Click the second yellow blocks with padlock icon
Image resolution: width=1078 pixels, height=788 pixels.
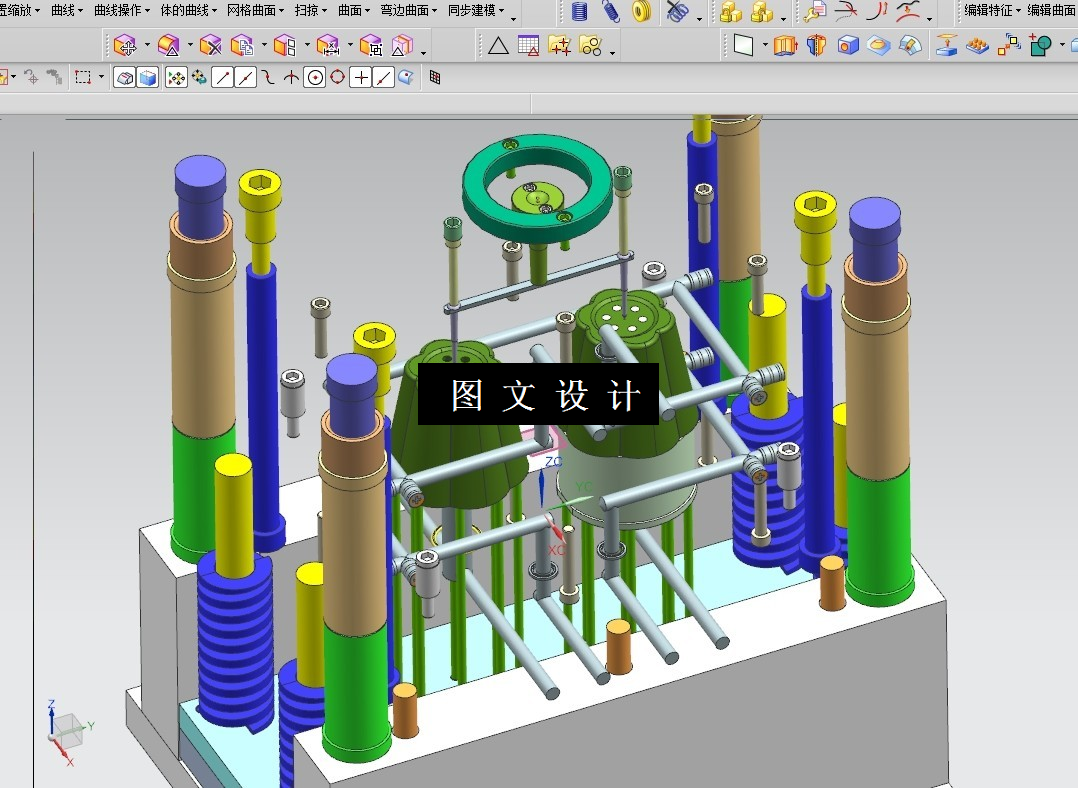tap(762, 11)
